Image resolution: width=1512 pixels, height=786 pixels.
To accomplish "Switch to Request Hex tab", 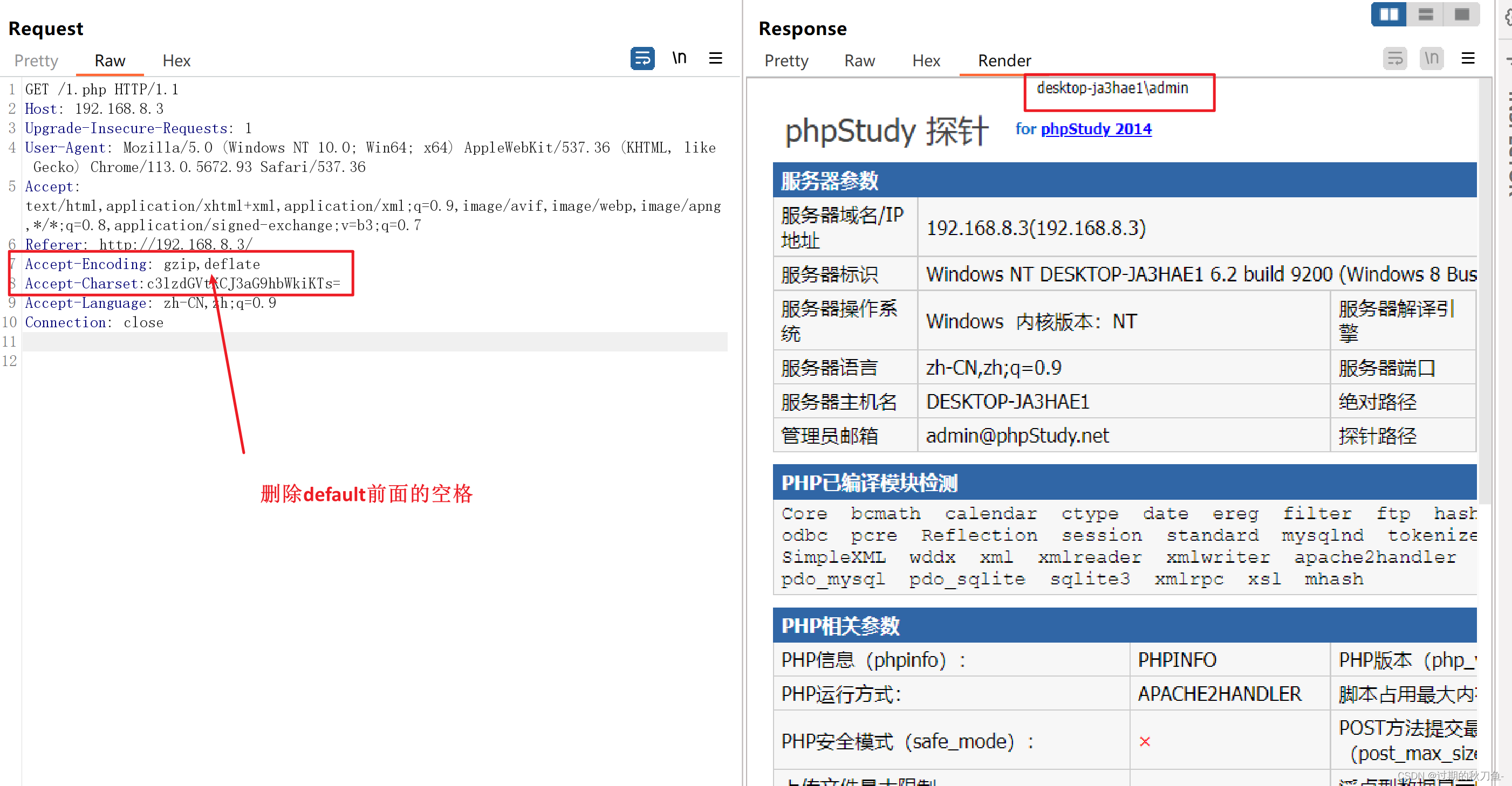I will [x=176, y=61].
